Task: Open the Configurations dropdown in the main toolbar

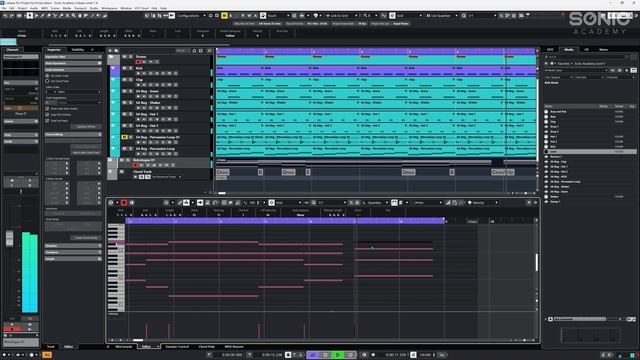Action: pyautogui.click(x=191, y=16)
